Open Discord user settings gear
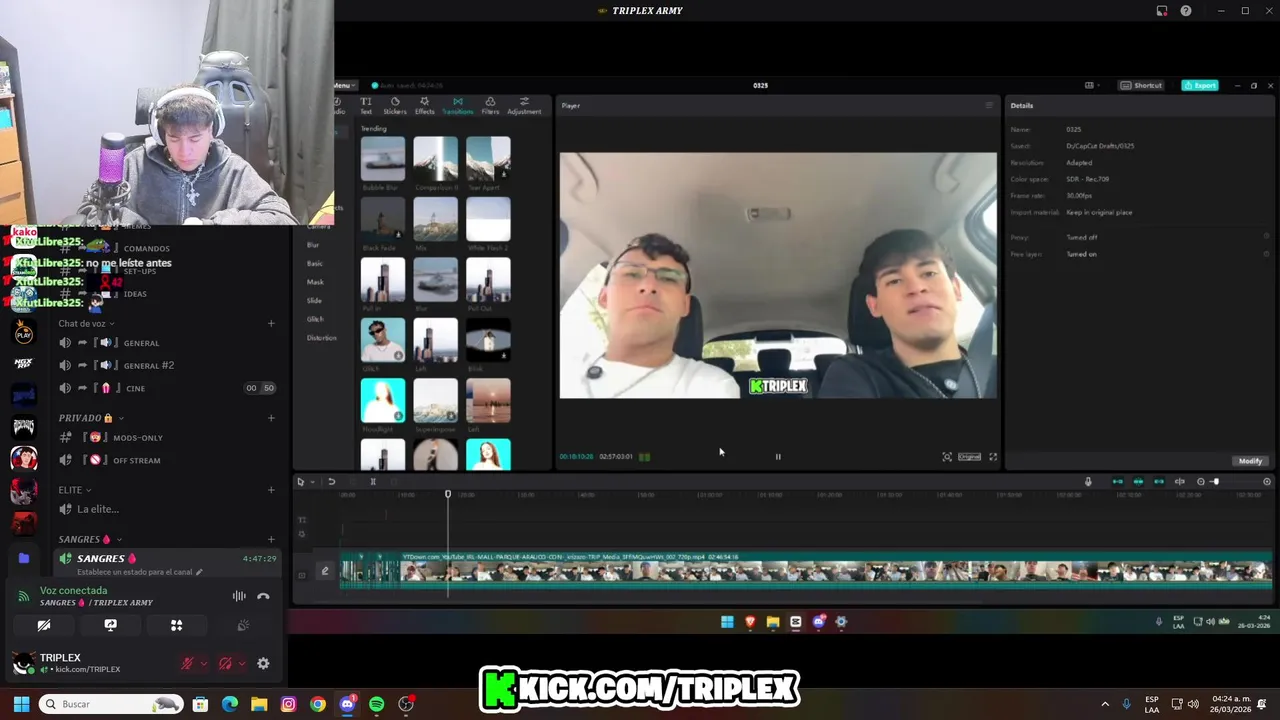The width and height of the screenshot is (1280, 720). (263, 663)
